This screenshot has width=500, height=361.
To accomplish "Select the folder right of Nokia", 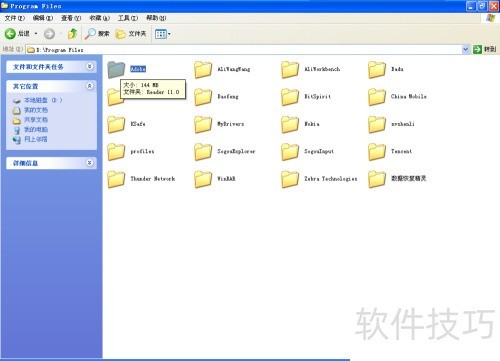I will click(x=392, y=124).
